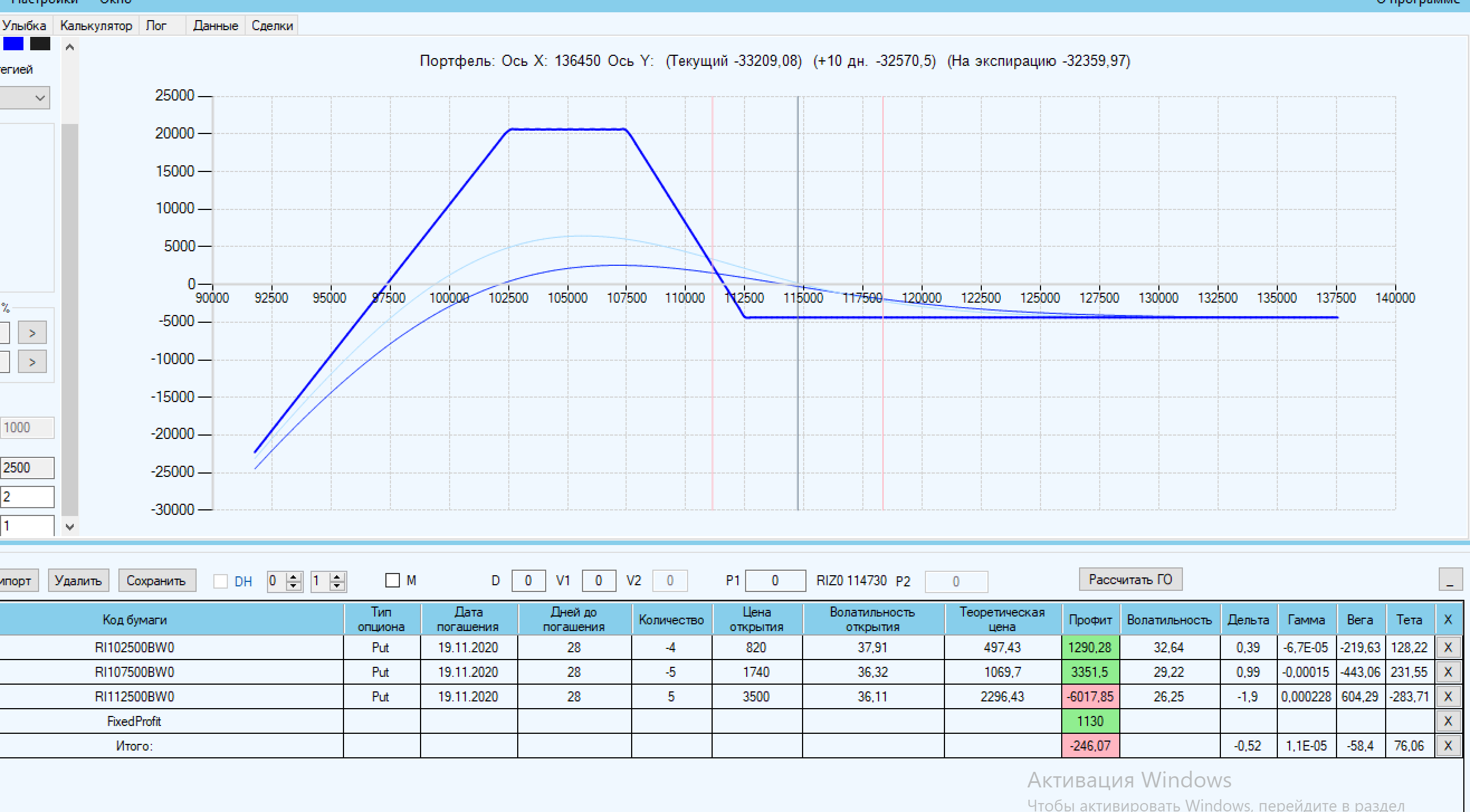
Task: Increase the first DH stepper value
Action: point(294,576)
